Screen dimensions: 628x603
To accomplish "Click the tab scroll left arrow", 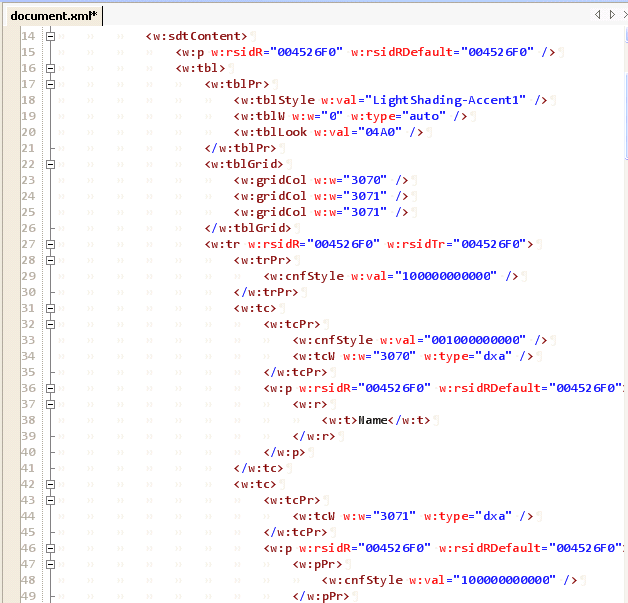I will point(598,15).
